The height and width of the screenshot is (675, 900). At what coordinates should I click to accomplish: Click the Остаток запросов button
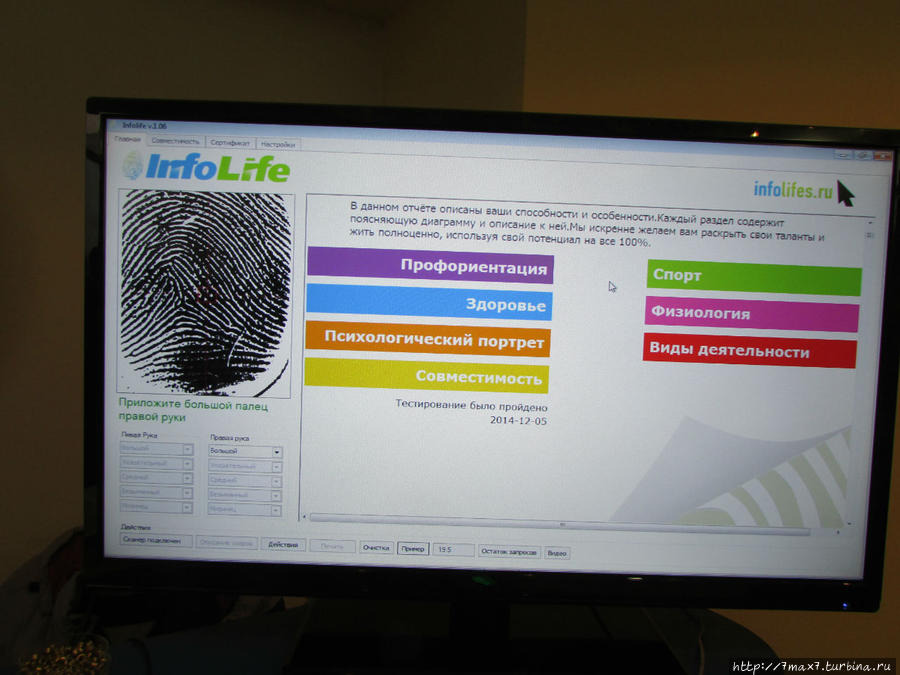click(x=509, y=552)
